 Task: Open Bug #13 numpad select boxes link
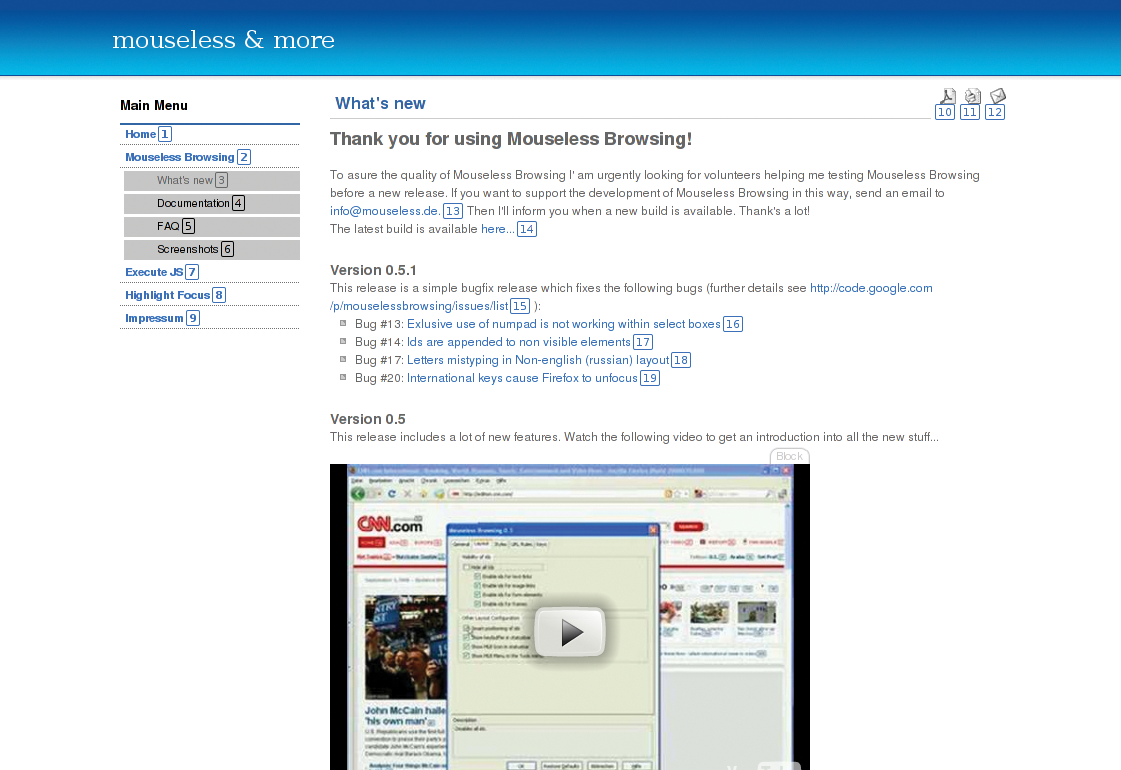[563, 324]
